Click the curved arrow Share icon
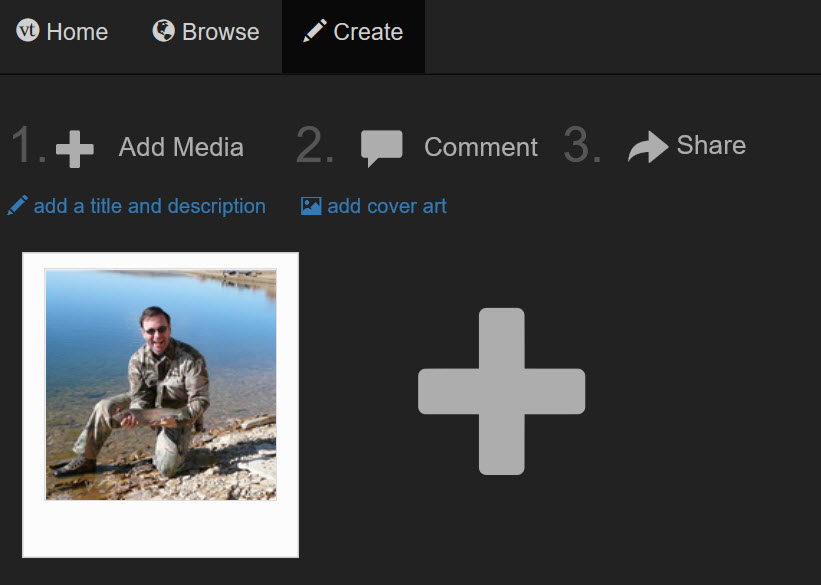Screen dimensions: 821x585 (x=647, y=148)
